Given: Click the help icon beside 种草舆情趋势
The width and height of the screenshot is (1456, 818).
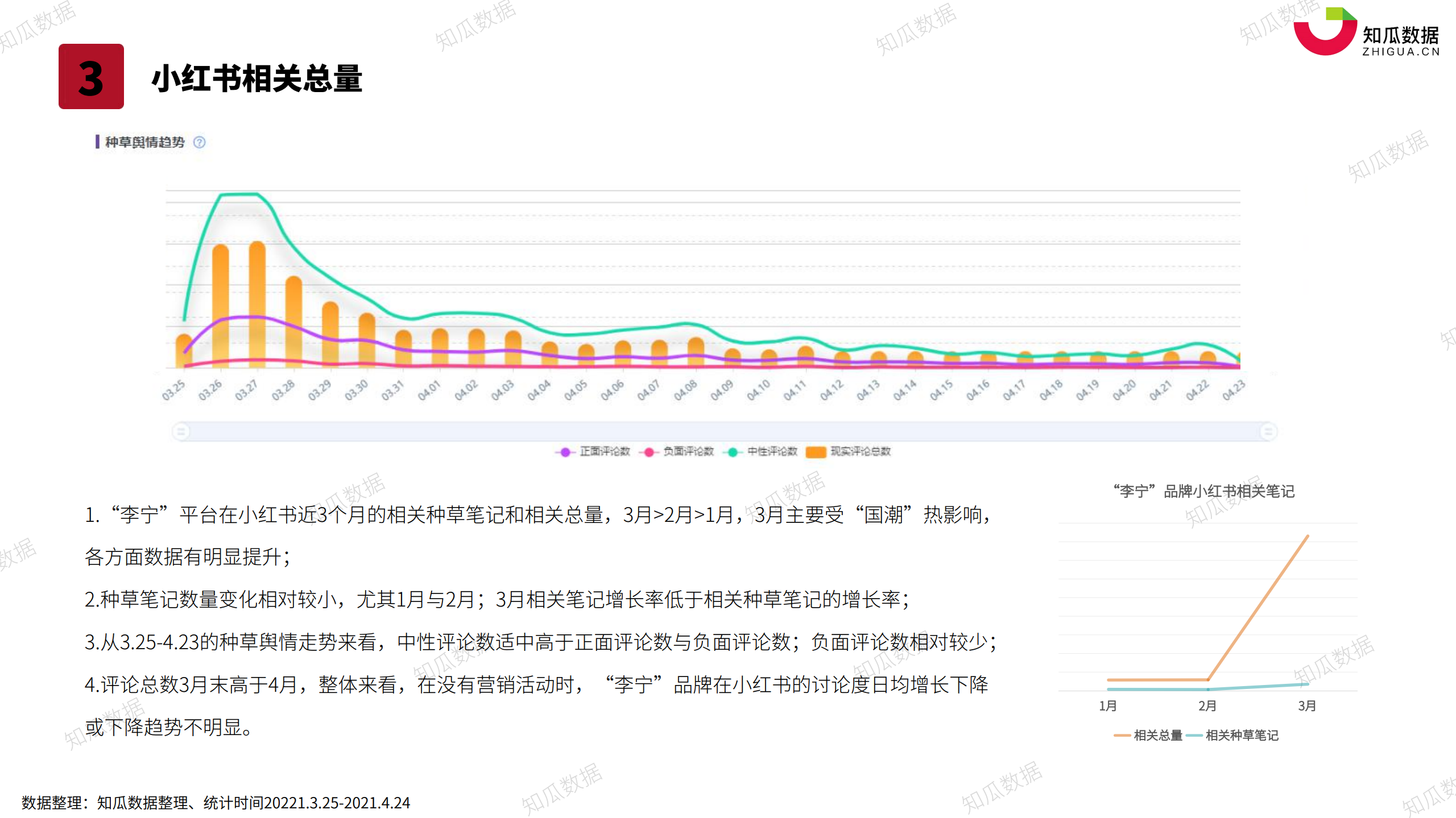Looking at the screenshot, I should [199, 142].
